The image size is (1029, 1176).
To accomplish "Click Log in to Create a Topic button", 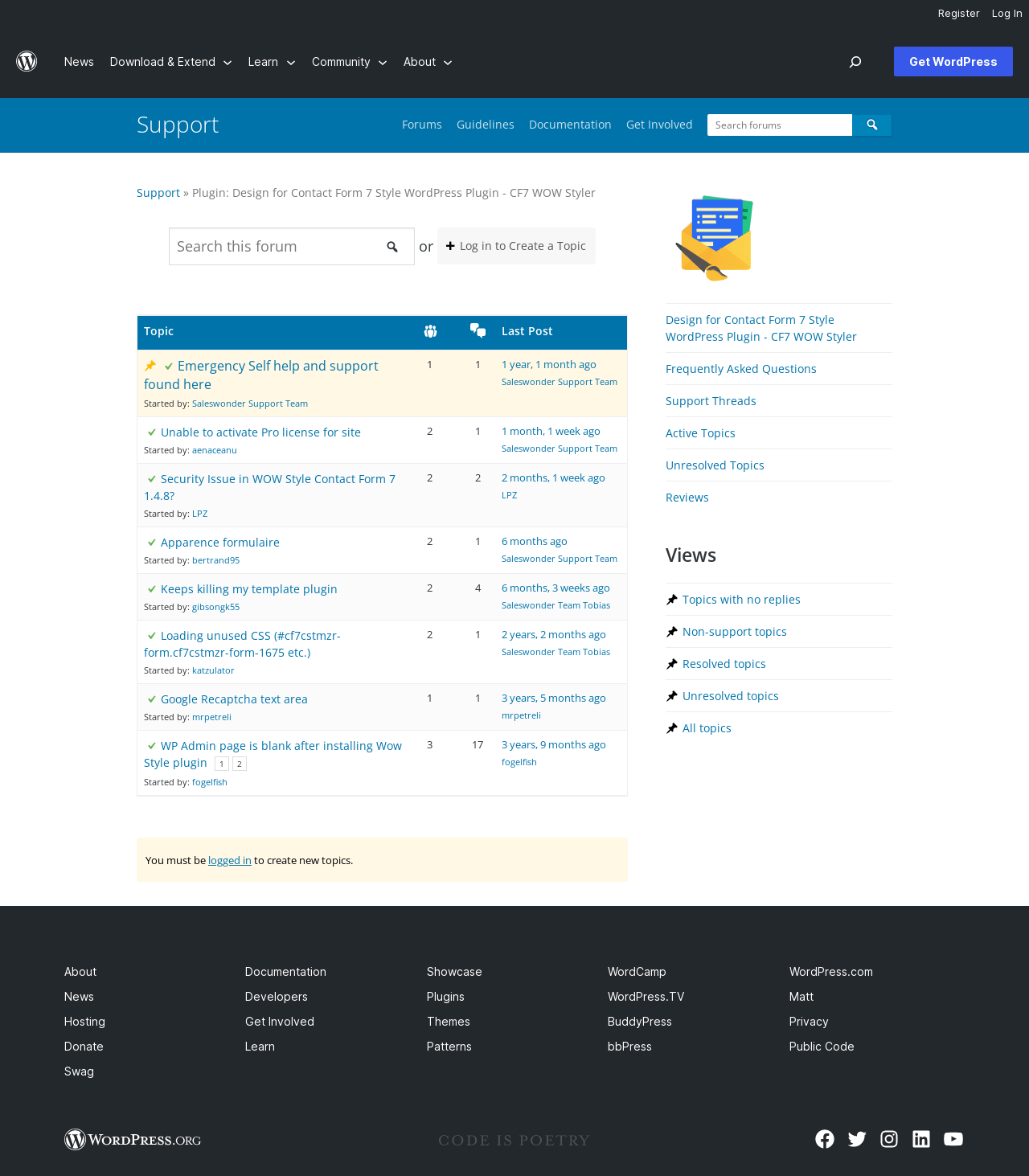I will [516, 246].
